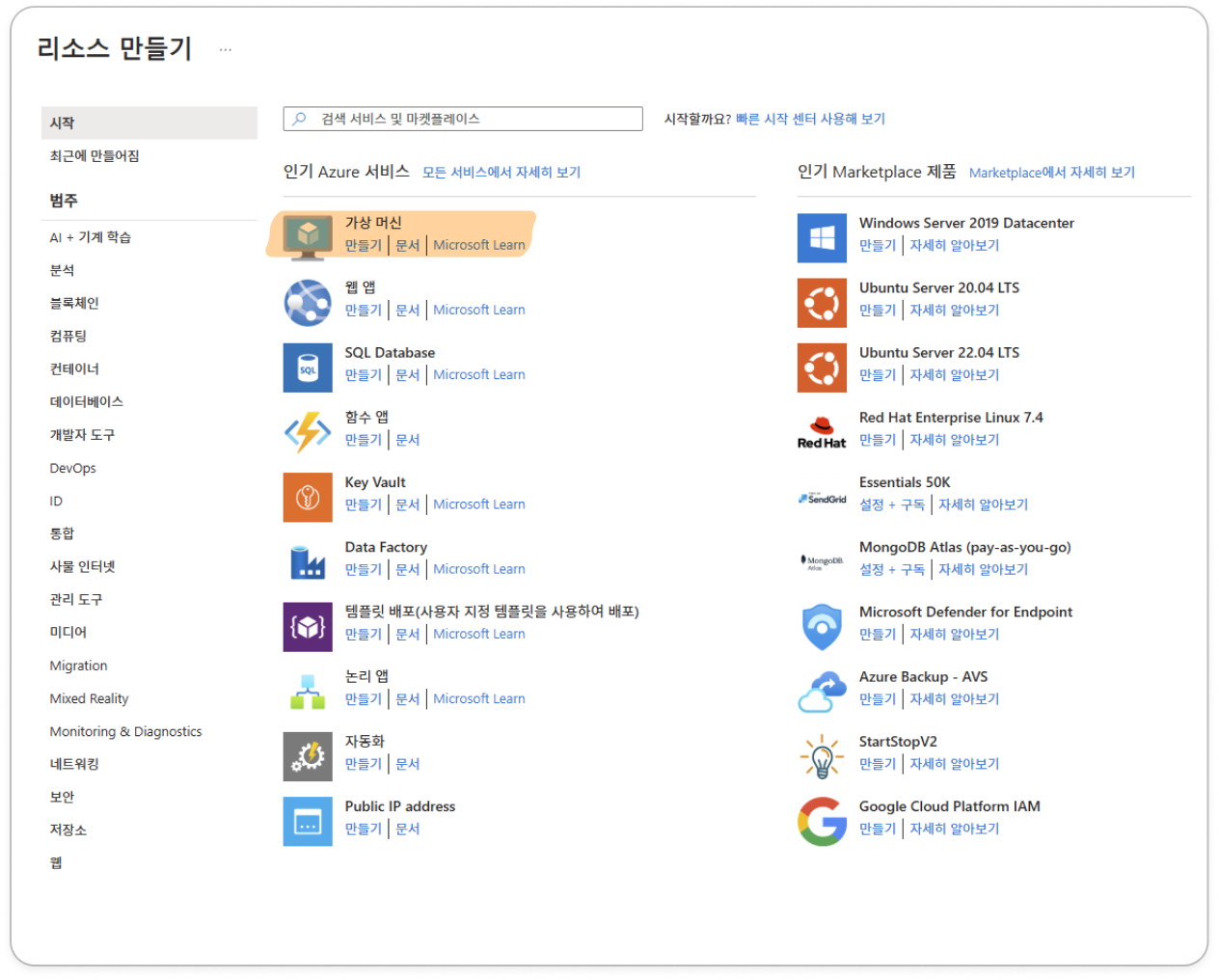Click the 가상 머신 (Virtual Machine) icon

[308, 237]
